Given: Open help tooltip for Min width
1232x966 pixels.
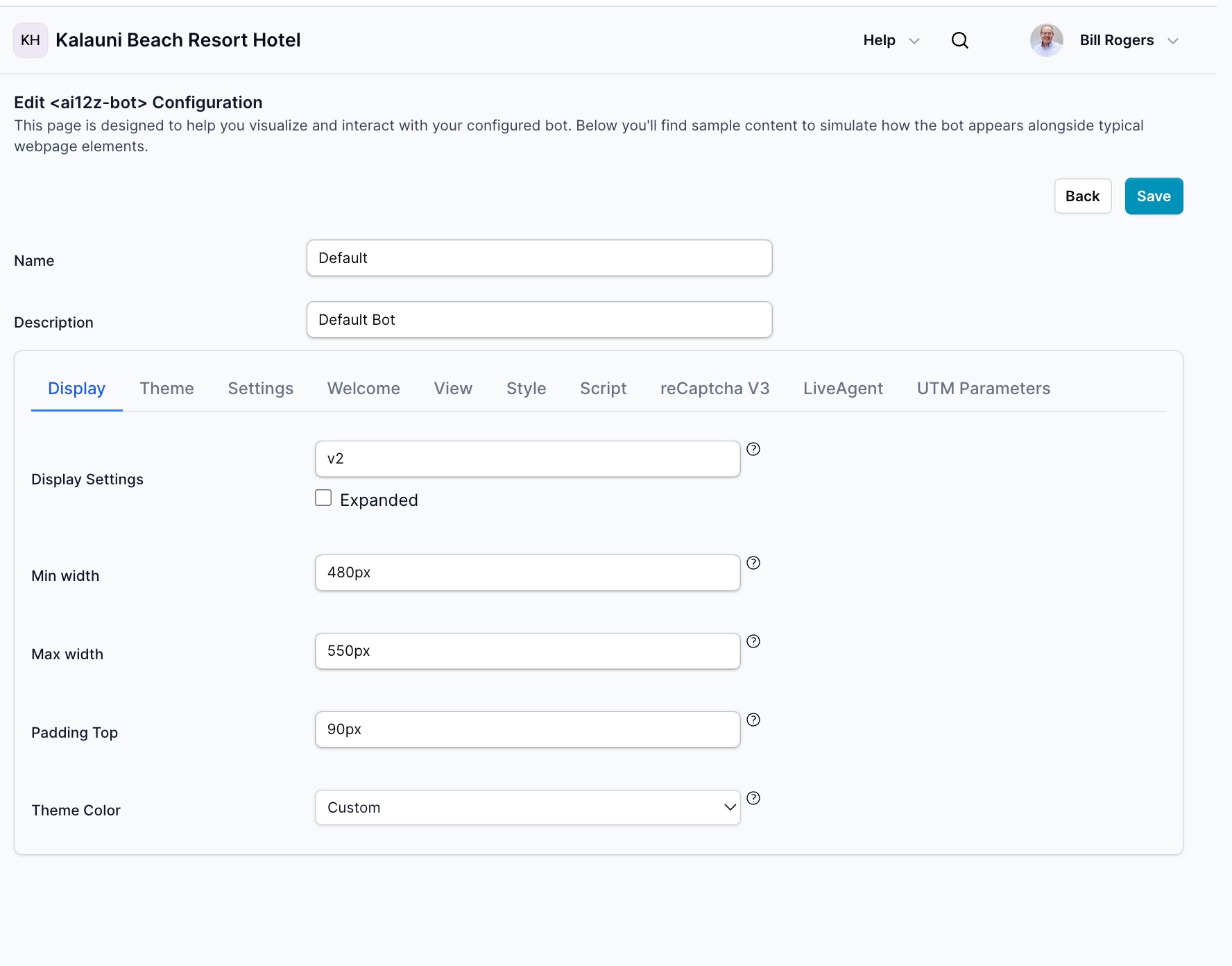Looking at the screenshot, I should point(755,563).
